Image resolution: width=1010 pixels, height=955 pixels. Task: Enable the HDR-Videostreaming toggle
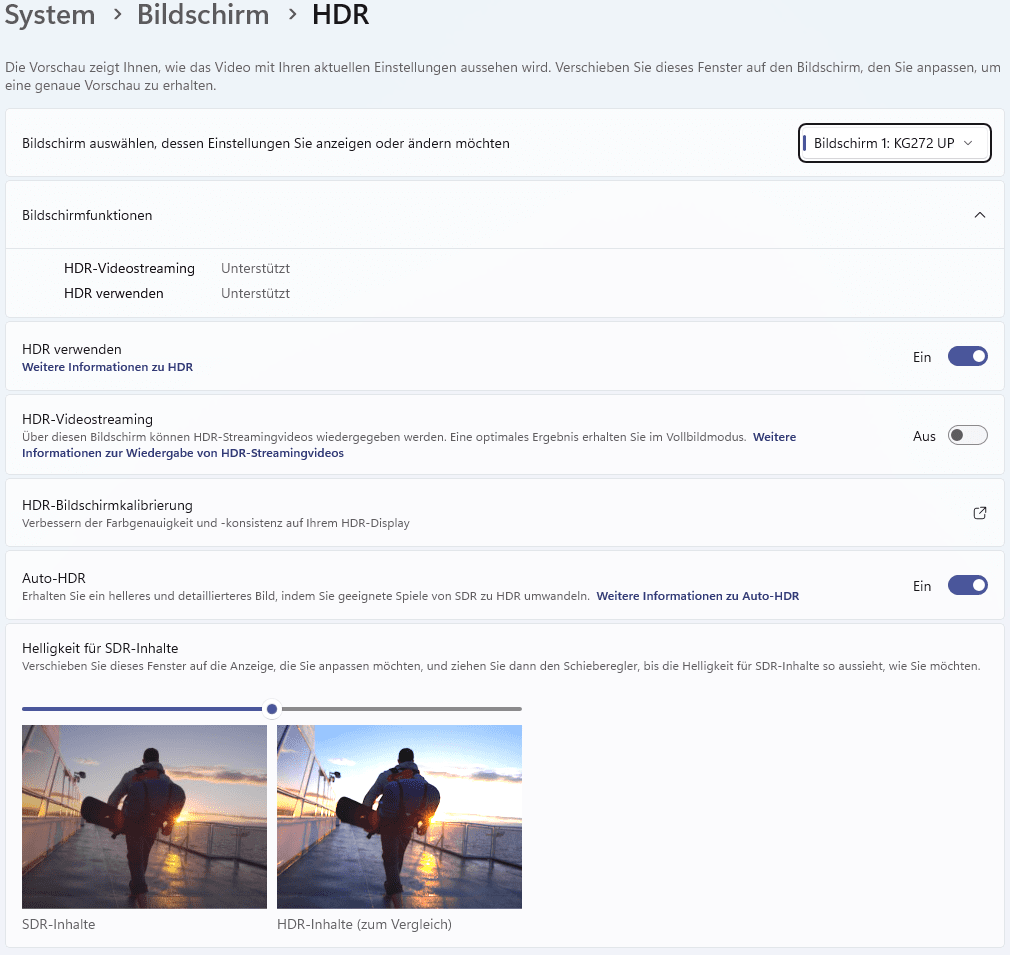click(x=967, y=436)
